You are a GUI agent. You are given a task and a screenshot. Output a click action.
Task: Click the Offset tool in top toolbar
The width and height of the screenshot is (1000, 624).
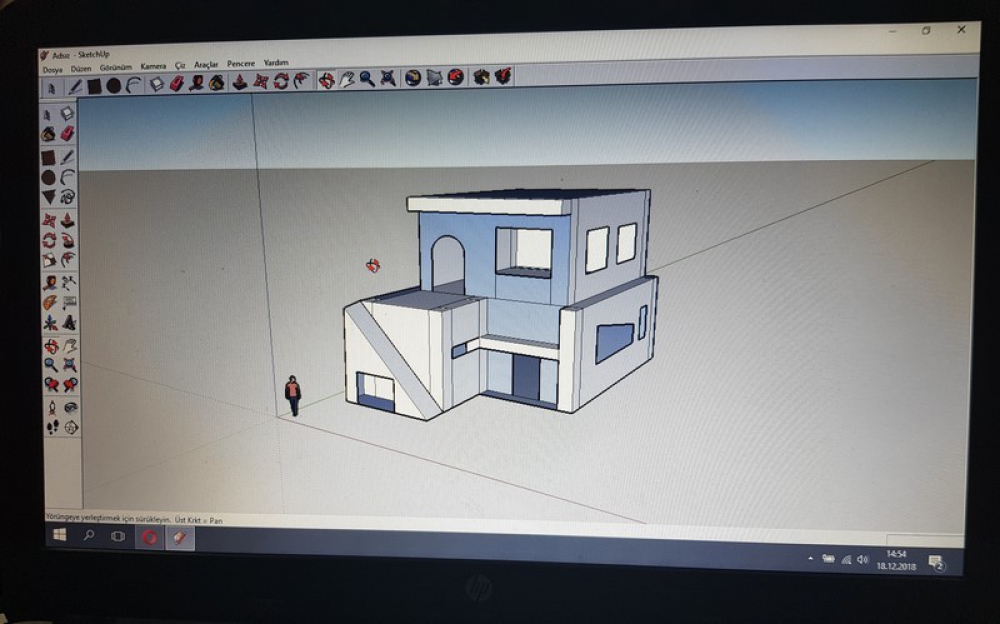click(302, 80)
